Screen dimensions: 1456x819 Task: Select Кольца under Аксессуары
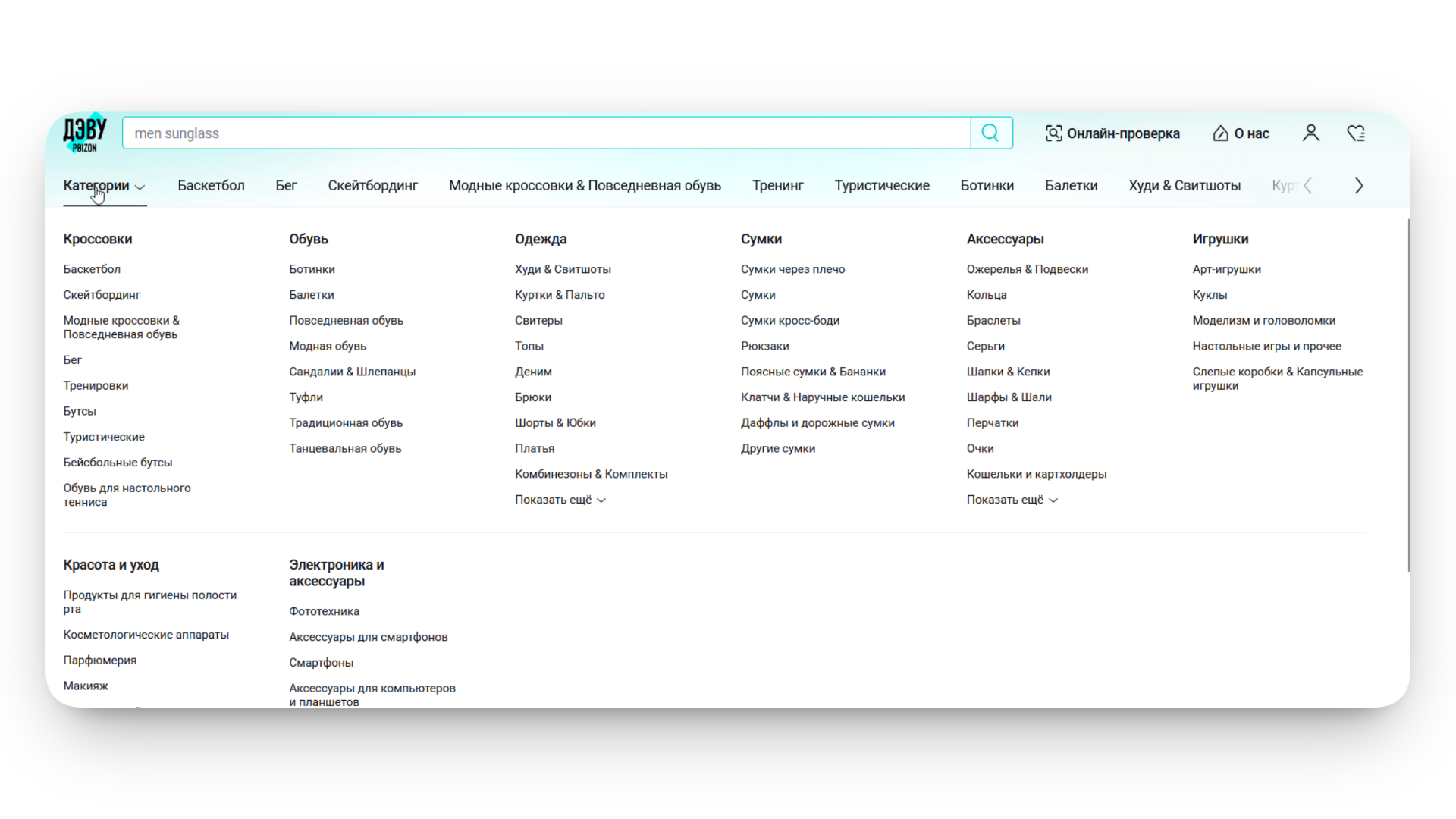pos(986,295)
